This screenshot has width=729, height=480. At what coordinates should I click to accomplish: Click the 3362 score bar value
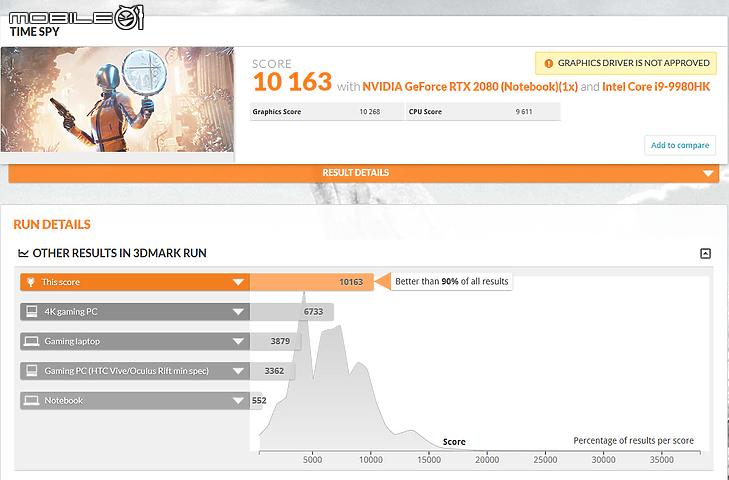click(x=274, y=371)
